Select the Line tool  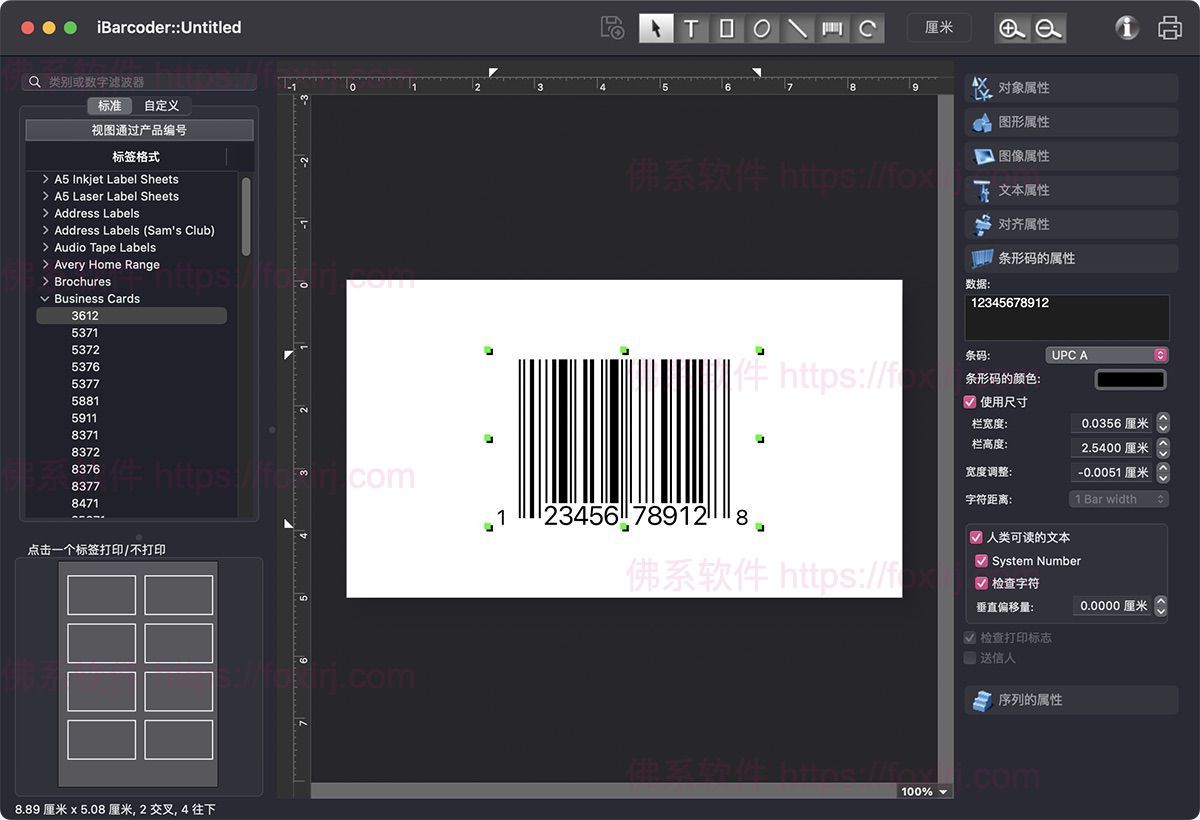797,27
